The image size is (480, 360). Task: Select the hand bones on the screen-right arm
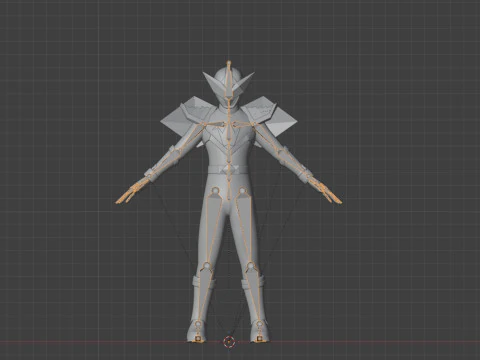coord(325,192)
